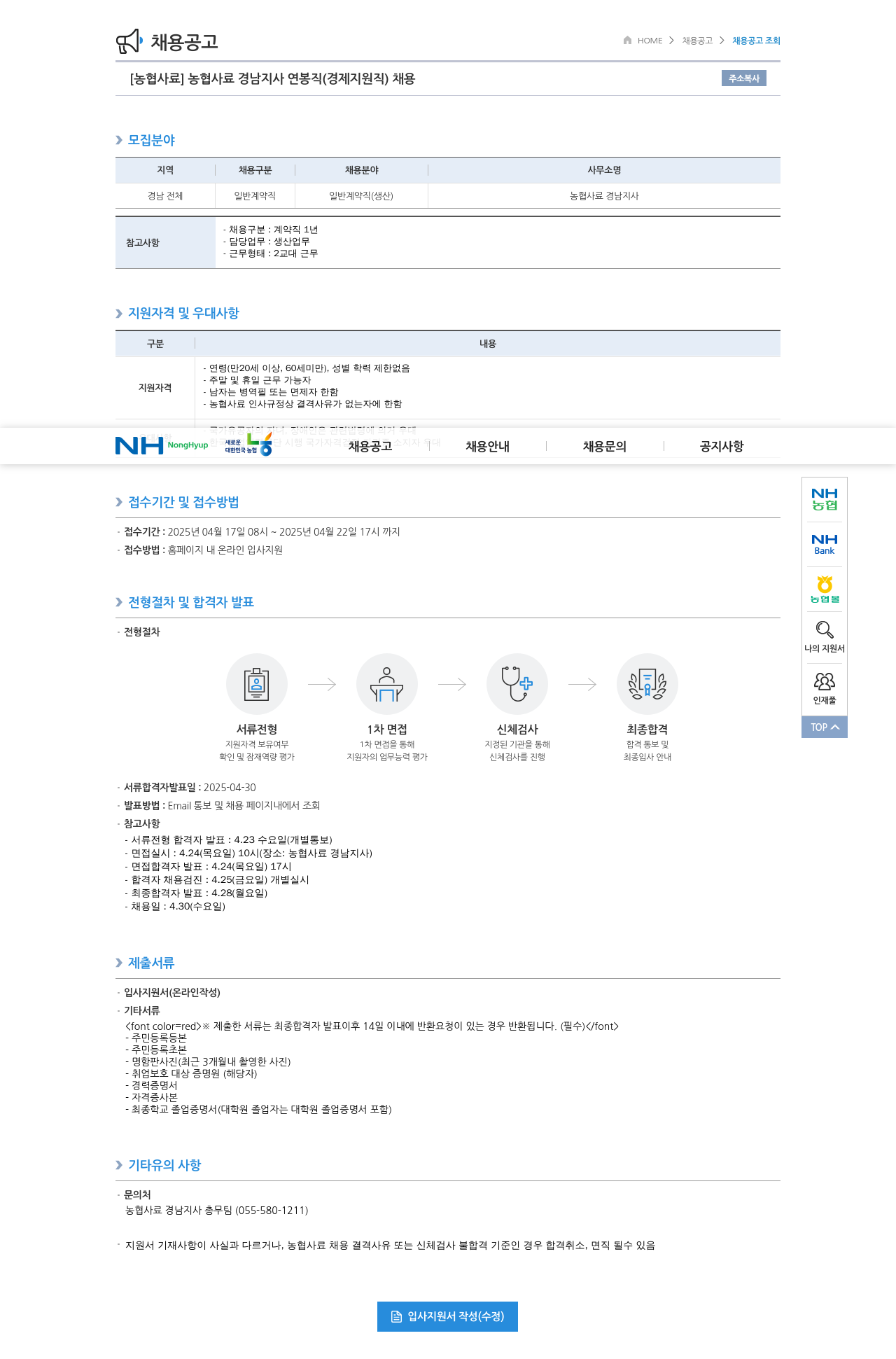This screenshot has height=1359, width=896.
Task: Open the 채용안내 navigation menu
Action: click(488, 446)
